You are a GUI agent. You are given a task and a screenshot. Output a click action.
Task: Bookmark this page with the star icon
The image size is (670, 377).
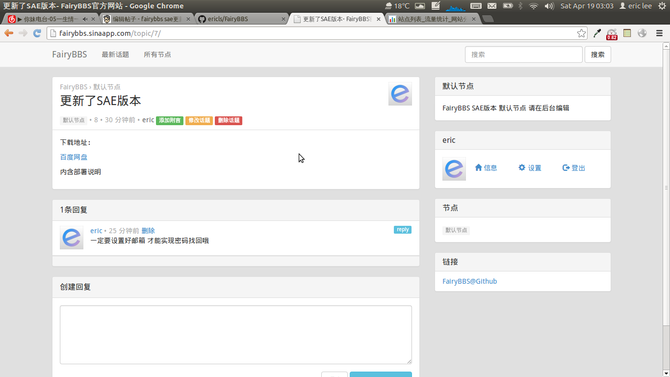point(581,33)
